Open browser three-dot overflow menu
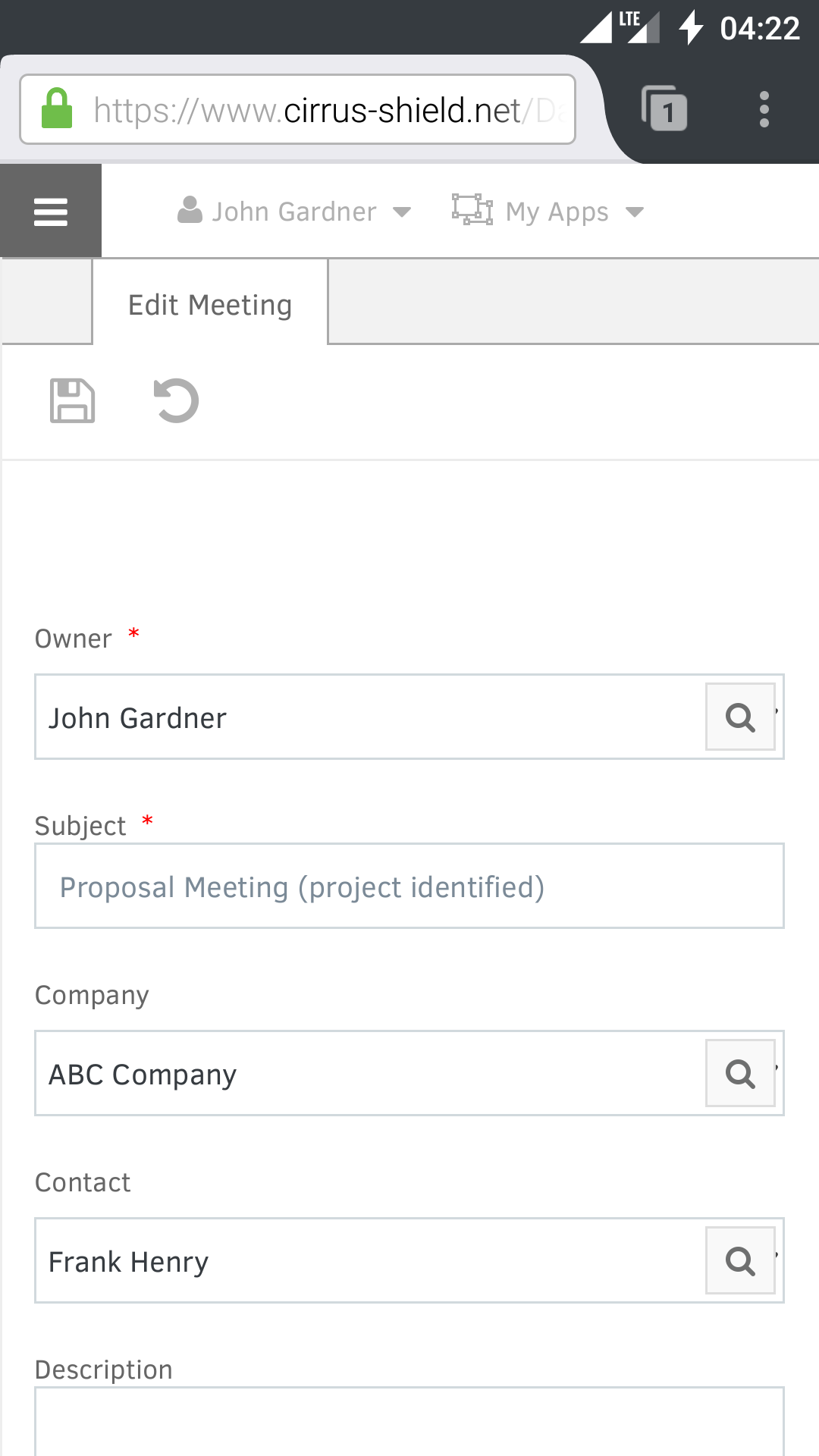The height and width of the screenshot is (1456, 819). (764, 109)
